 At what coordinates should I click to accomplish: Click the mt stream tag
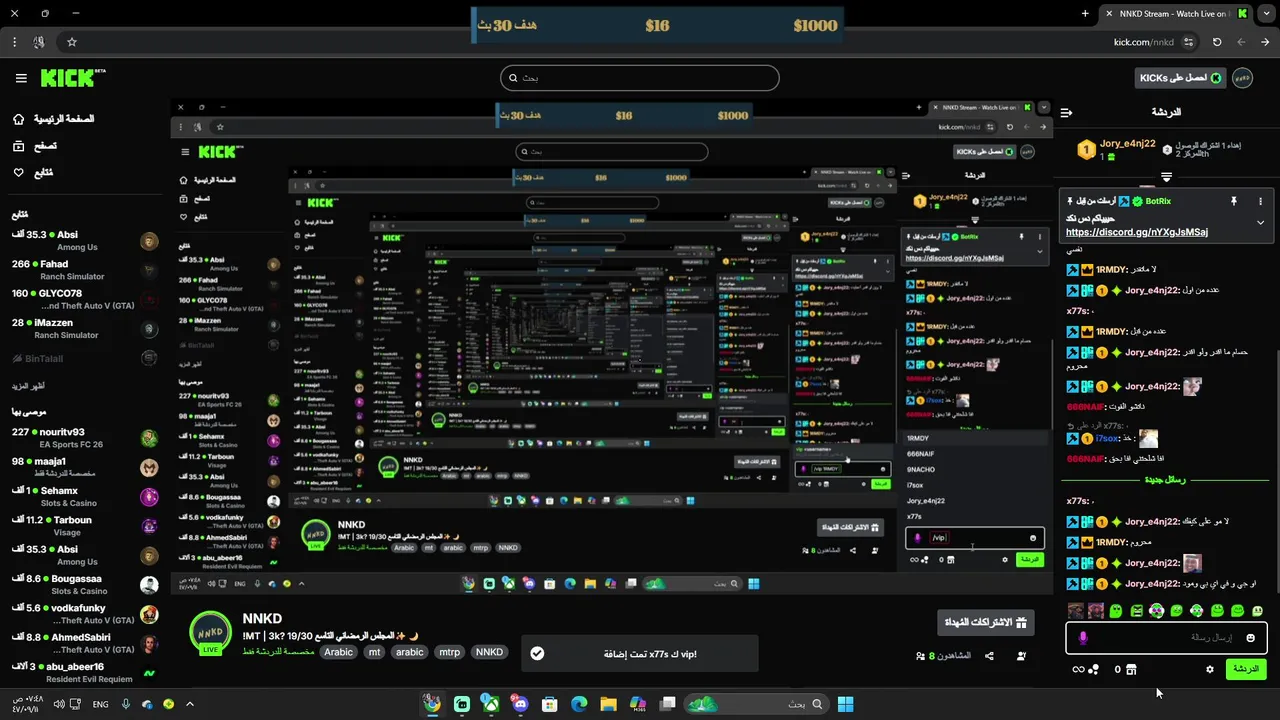coord(374,652)
